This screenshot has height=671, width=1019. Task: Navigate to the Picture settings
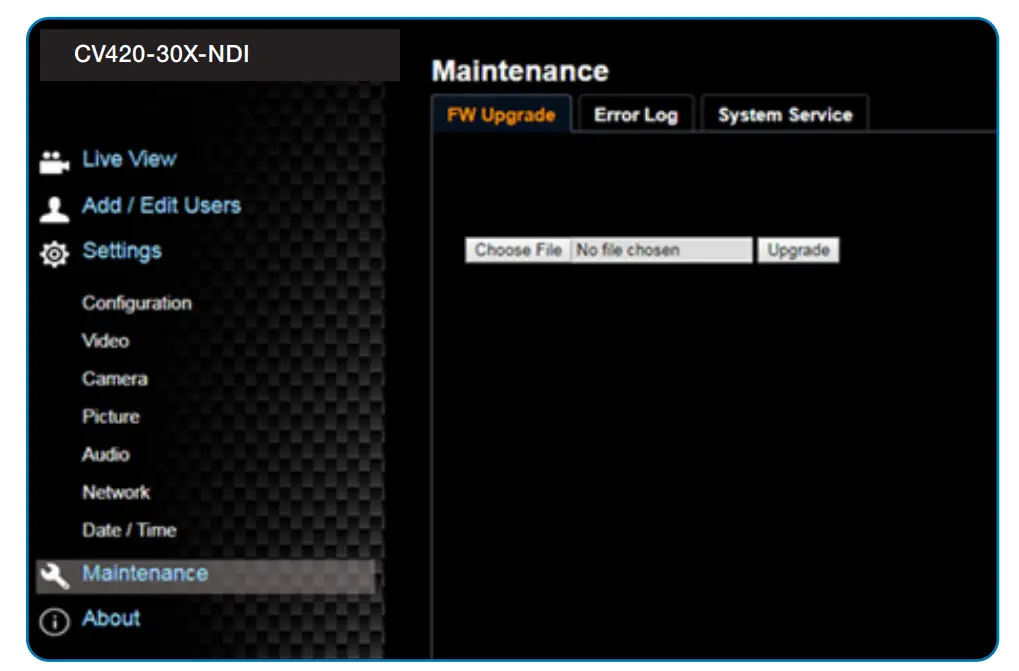(x=110, y=417)
